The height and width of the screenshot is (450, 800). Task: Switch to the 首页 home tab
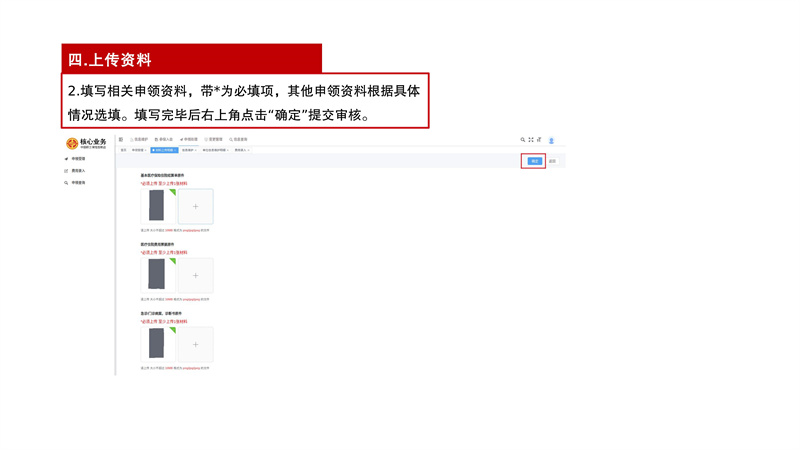coord(123,150)
